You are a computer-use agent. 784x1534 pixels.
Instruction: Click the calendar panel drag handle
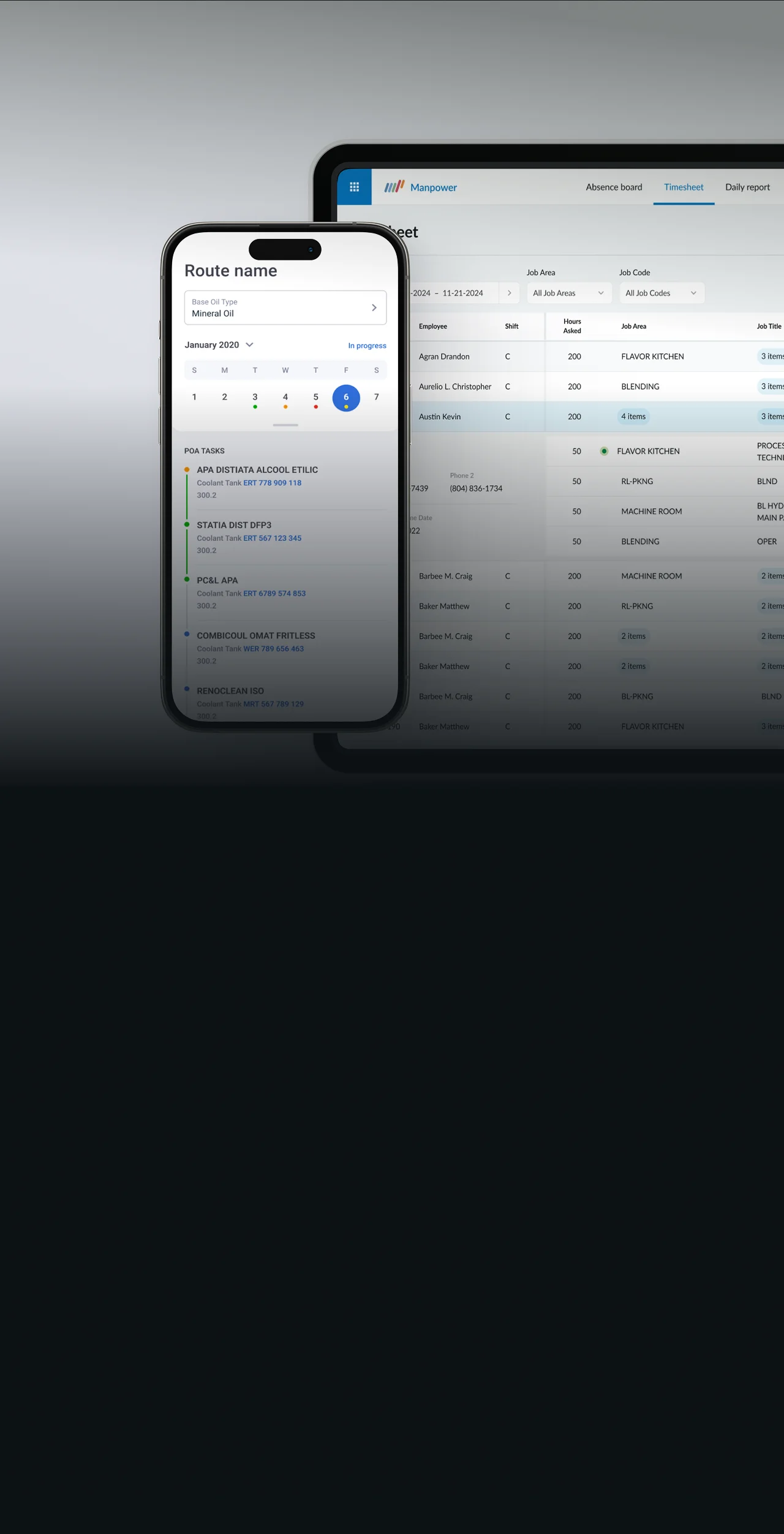coord(285,425)
